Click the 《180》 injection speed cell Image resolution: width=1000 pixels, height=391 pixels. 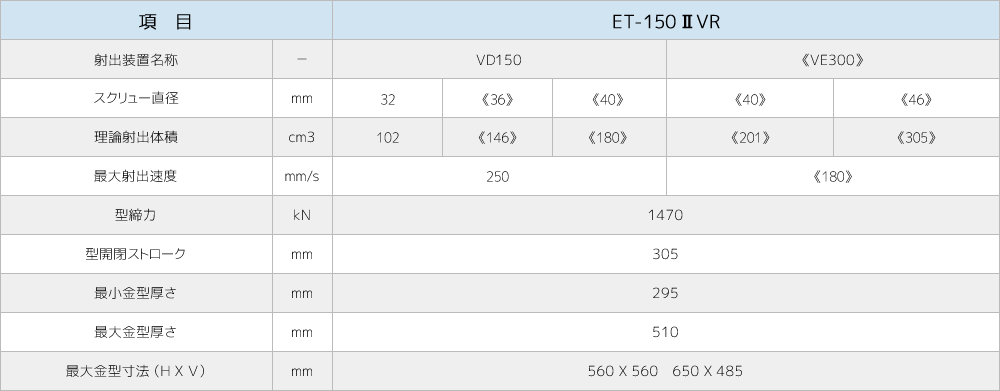coord(833,177)
